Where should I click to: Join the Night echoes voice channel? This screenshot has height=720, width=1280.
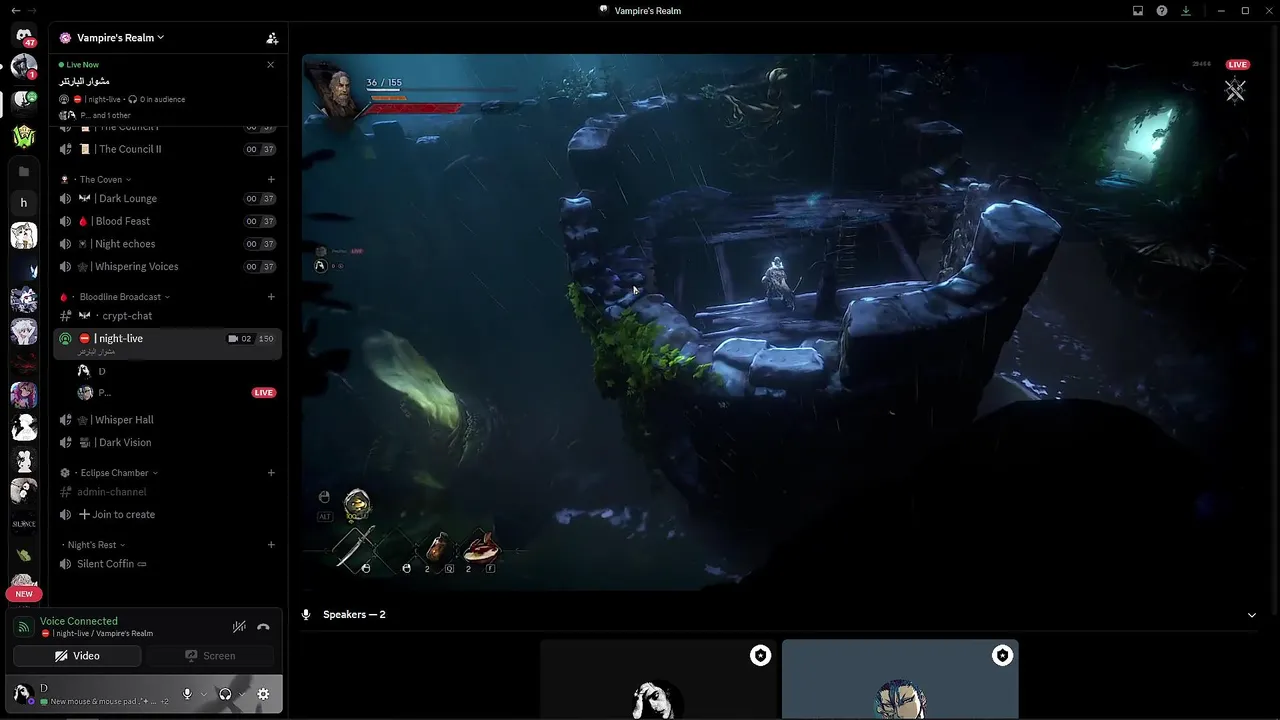[x=167, y=244]
